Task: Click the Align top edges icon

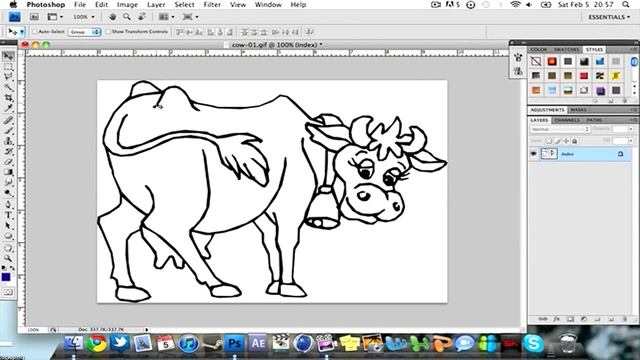Action: point(179,31)
